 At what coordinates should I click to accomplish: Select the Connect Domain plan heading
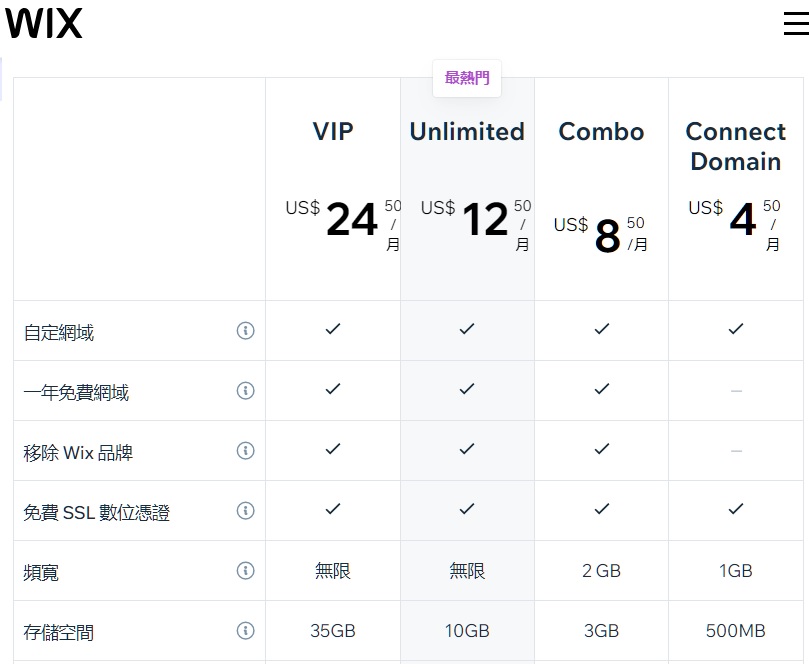(x=736, y=146)
